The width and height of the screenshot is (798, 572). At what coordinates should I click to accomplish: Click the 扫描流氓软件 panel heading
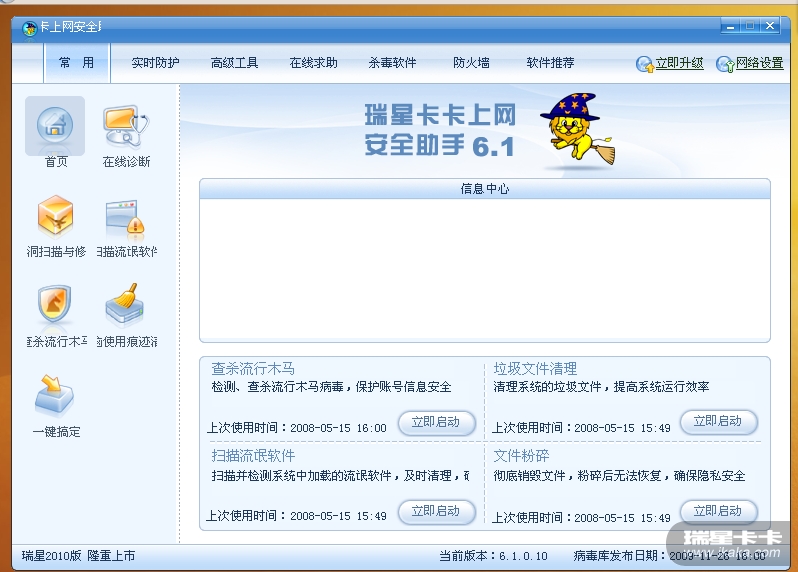(x=253, y=455)
